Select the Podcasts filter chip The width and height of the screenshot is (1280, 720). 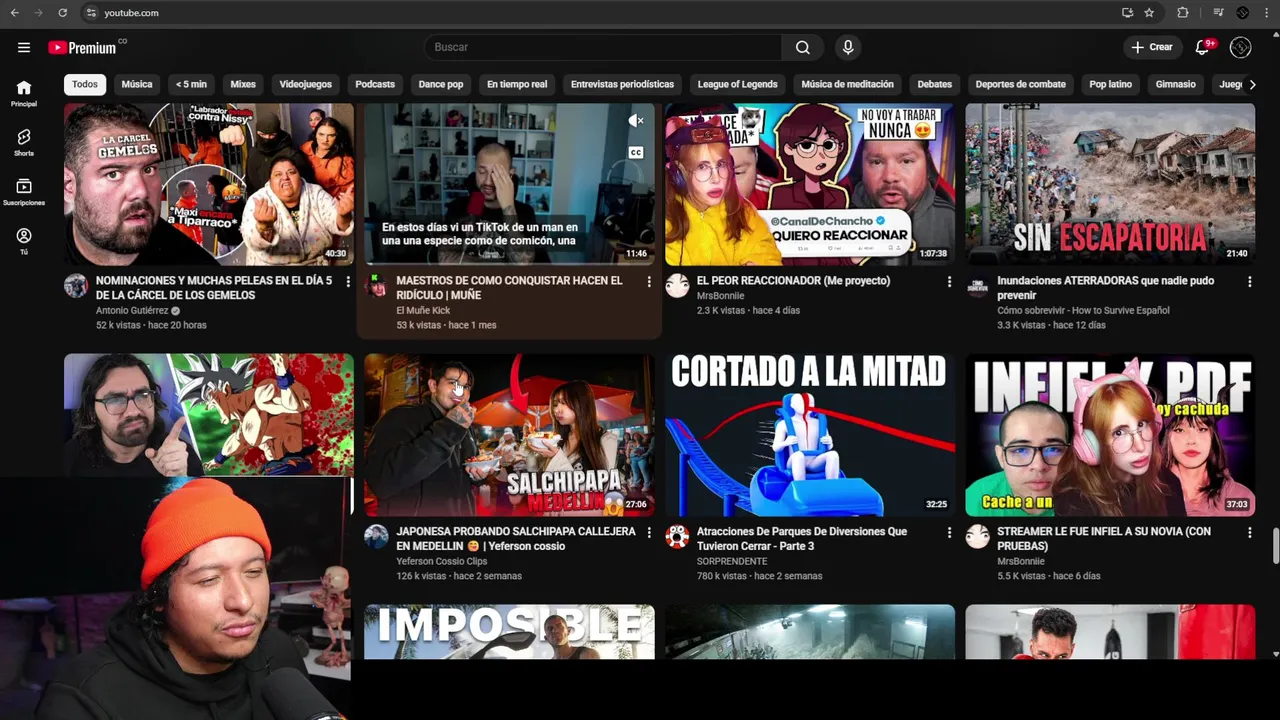375,84
